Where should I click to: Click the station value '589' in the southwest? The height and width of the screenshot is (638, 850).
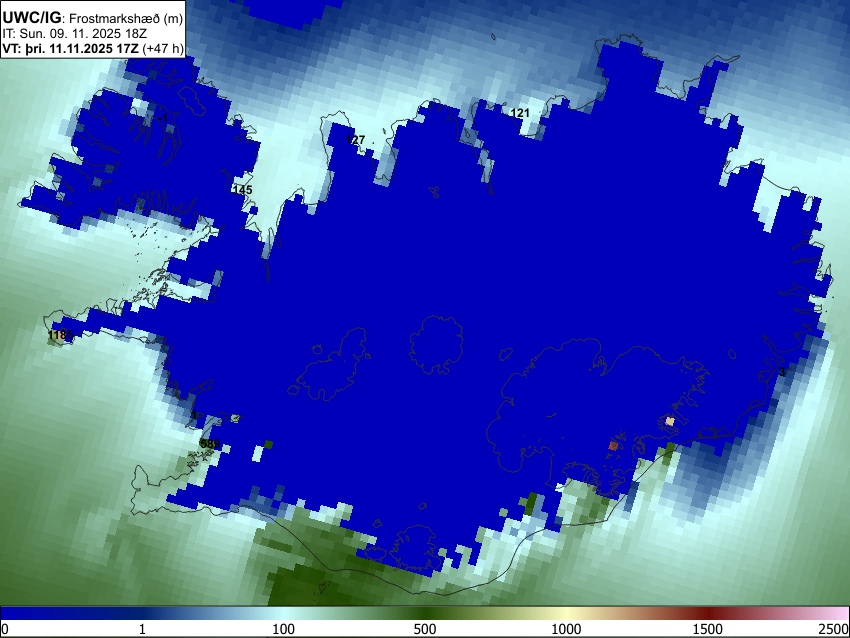pyautogui.click(x=210, y=444)
